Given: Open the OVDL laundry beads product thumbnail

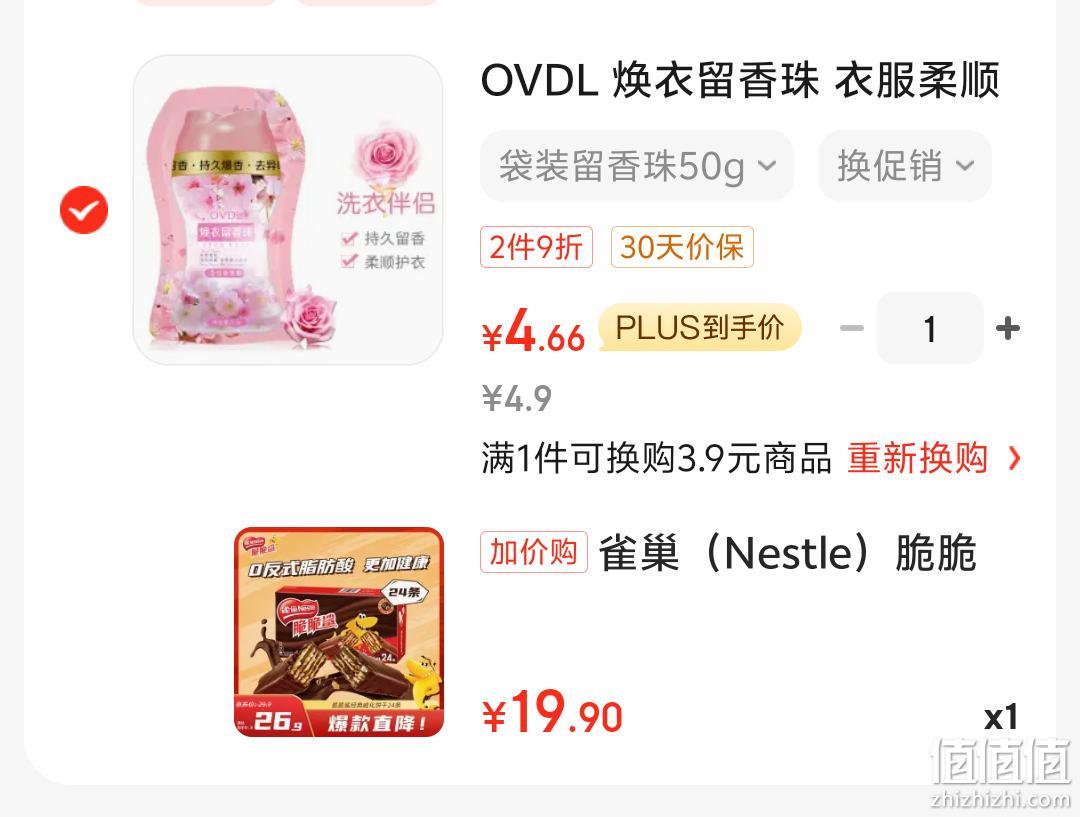Looking at the screenshot, I should click(x=288, y=209).
